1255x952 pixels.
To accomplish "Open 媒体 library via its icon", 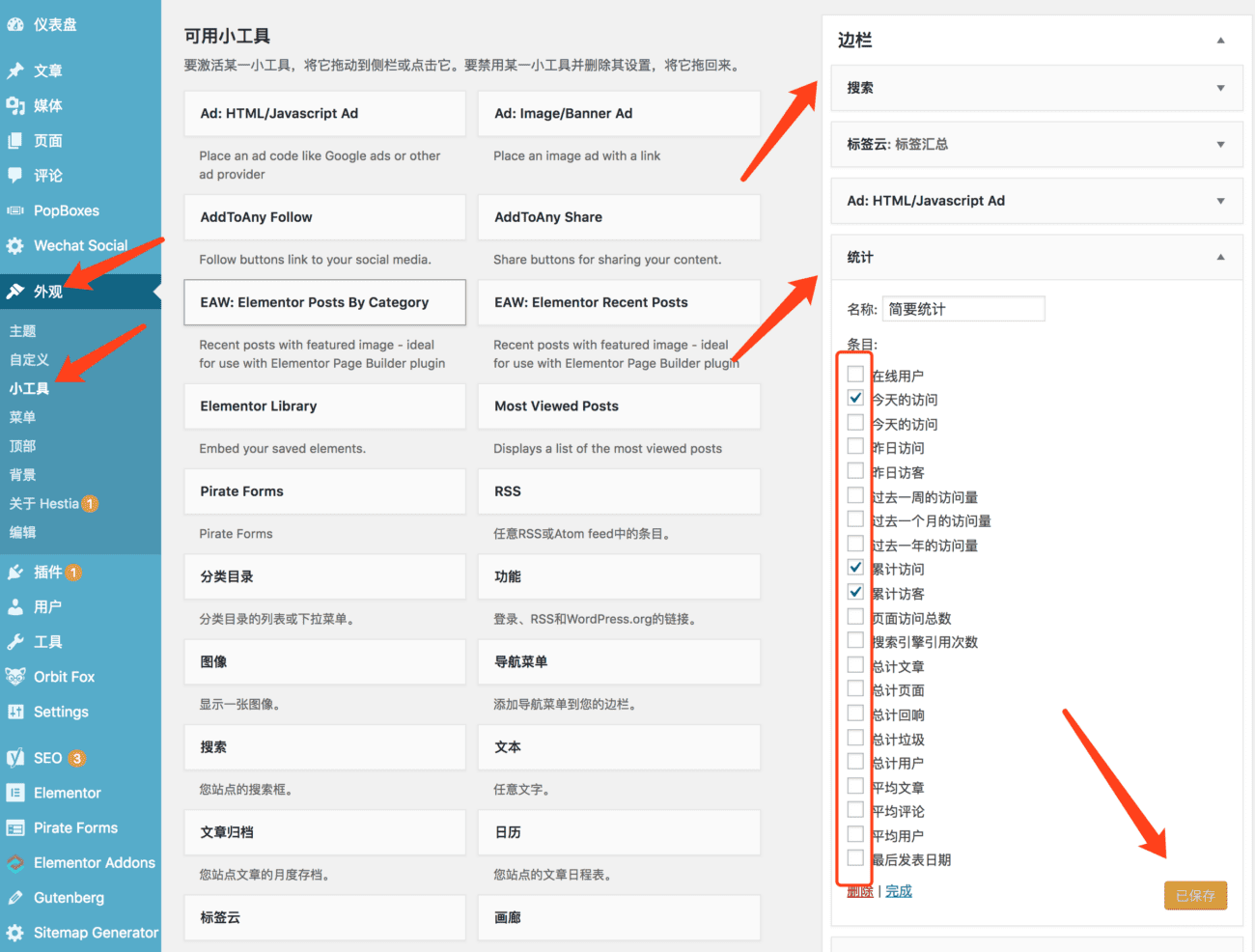I will 18,105.
